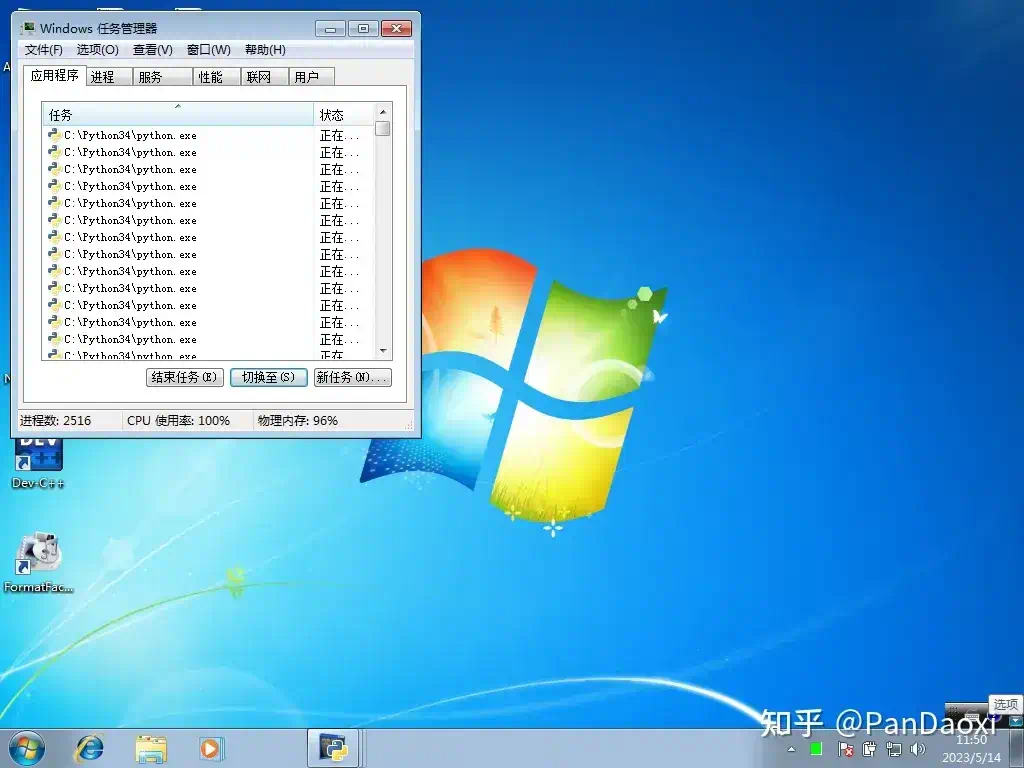Screen dimensions: 1024x768
Task: Click the 新任务(N) button
Action: [x=351, y=378]
